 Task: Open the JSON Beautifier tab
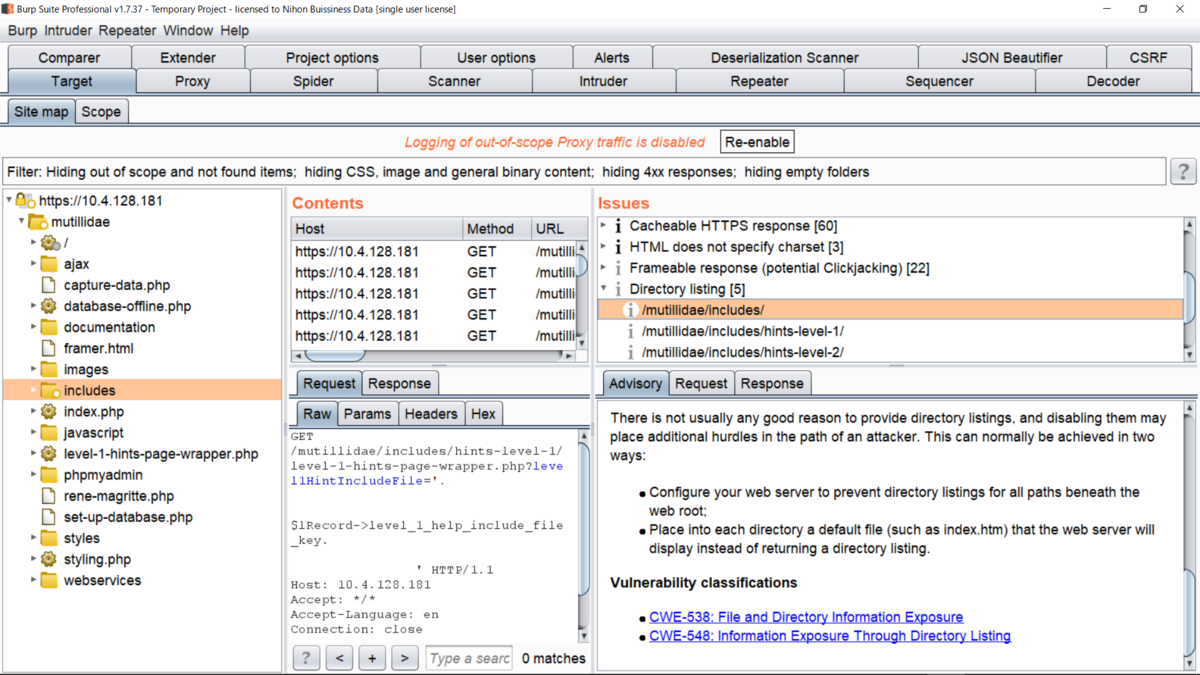pos(1012,58)
